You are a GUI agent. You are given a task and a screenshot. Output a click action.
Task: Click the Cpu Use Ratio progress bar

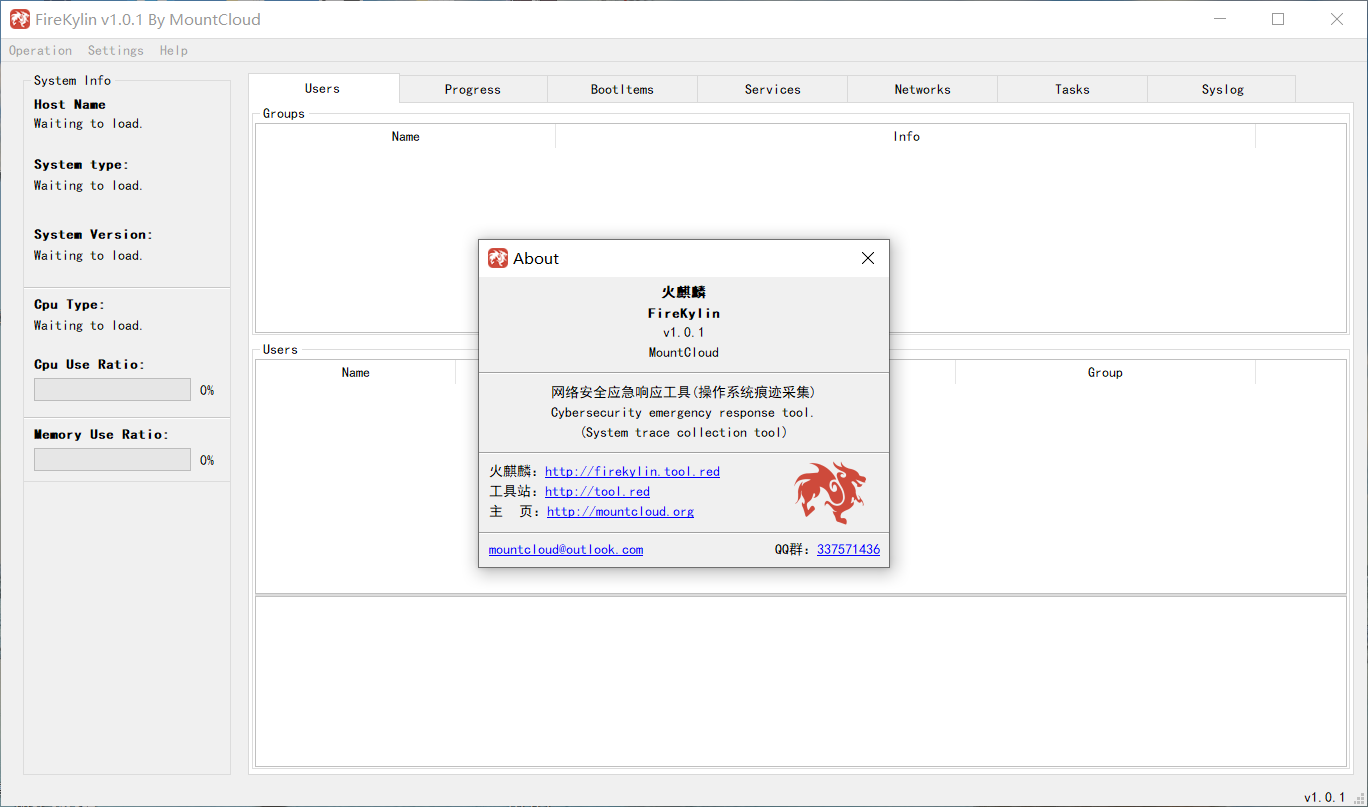[112, 390]
